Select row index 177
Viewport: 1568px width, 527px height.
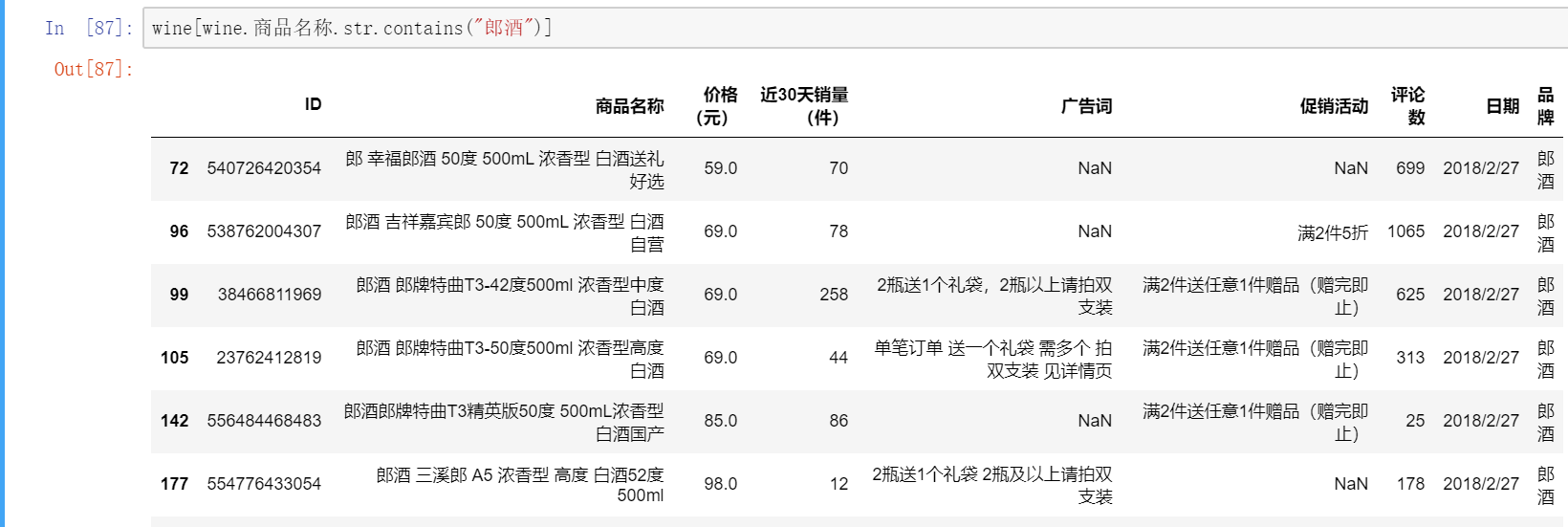174,484
